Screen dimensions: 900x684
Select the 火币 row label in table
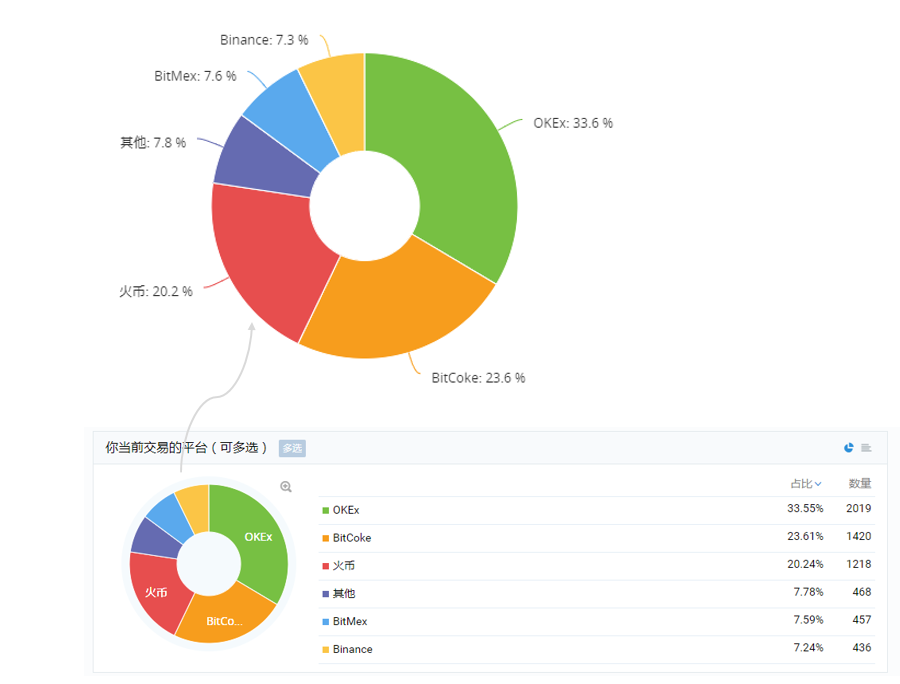pos(344,566)
